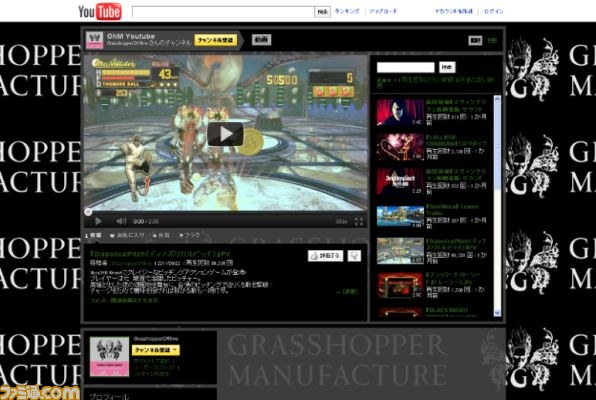The height and width of the screenshot is (400, 596).
Task: Open the 3rd Impact video thumbnail
Action: tap(400, 181)
